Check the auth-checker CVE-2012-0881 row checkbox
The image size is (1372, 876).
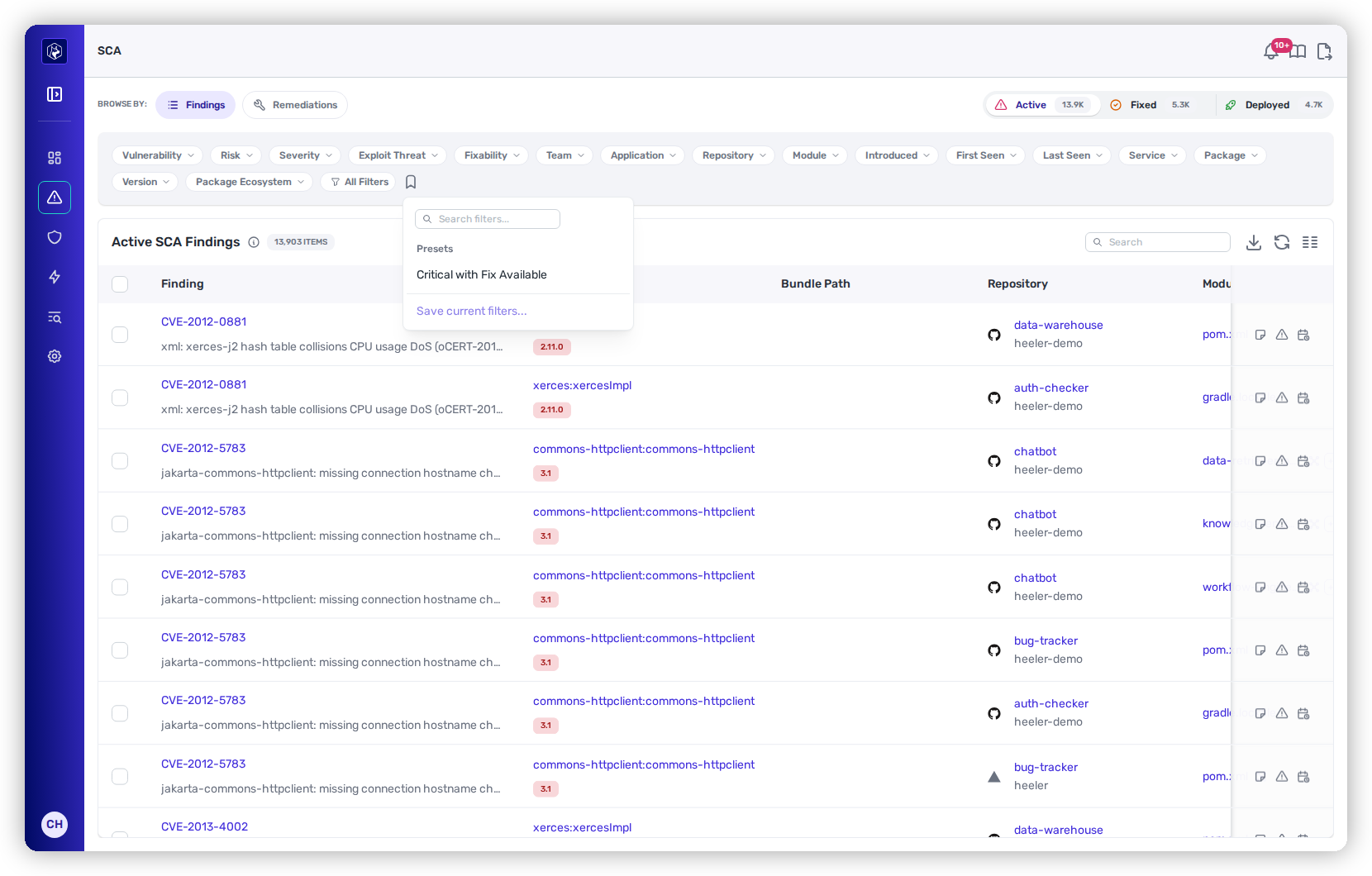pyautogui.click(x=120, y=398)
